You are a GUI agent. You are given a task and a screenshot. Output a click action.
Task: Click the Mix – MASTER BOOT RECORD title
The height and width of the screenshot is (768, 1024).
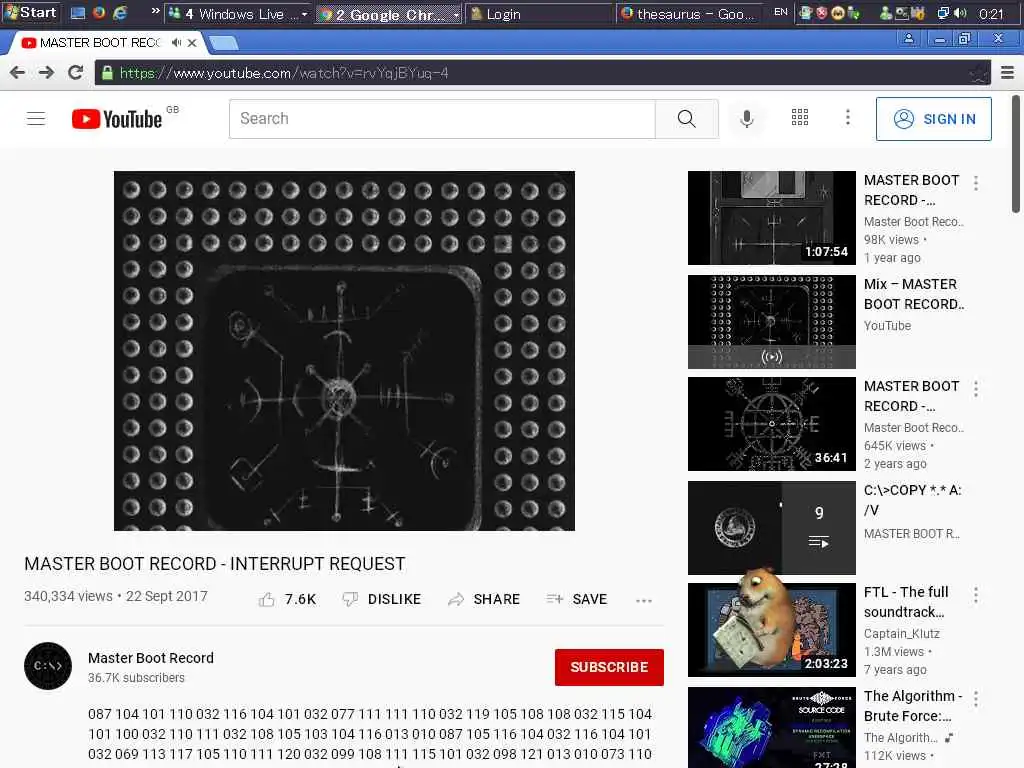coord(914,294)
